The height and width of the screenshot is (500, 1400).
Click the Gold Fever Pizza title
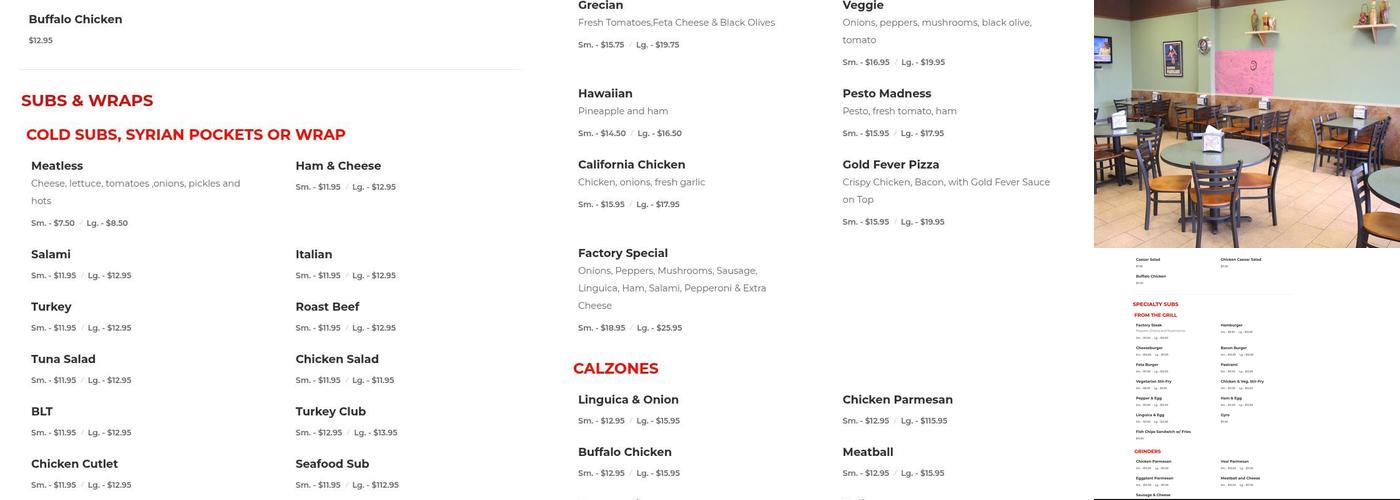890,165
